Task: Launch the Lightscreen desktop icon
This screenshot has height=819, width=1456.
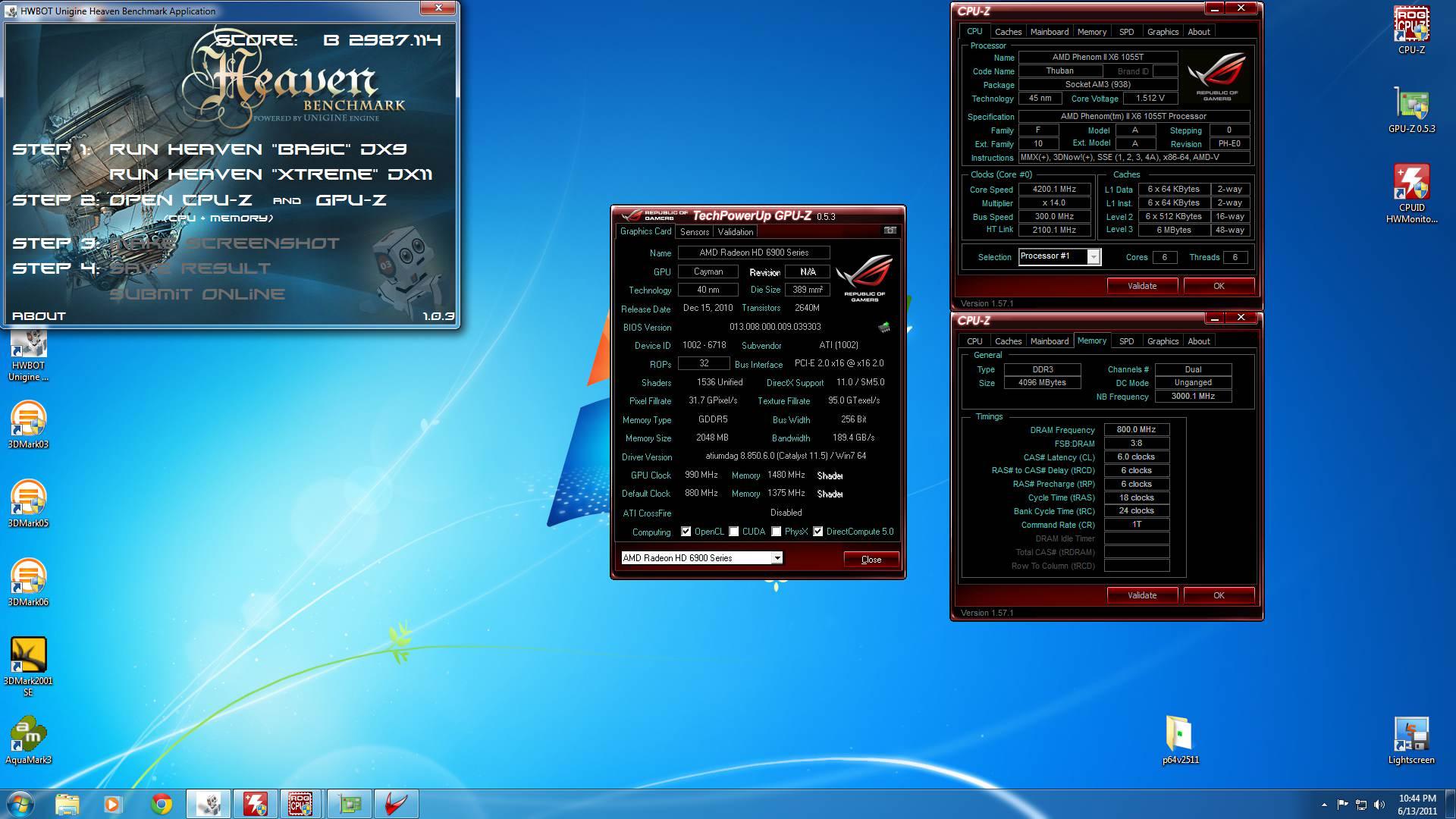Action: (1411, 740)
